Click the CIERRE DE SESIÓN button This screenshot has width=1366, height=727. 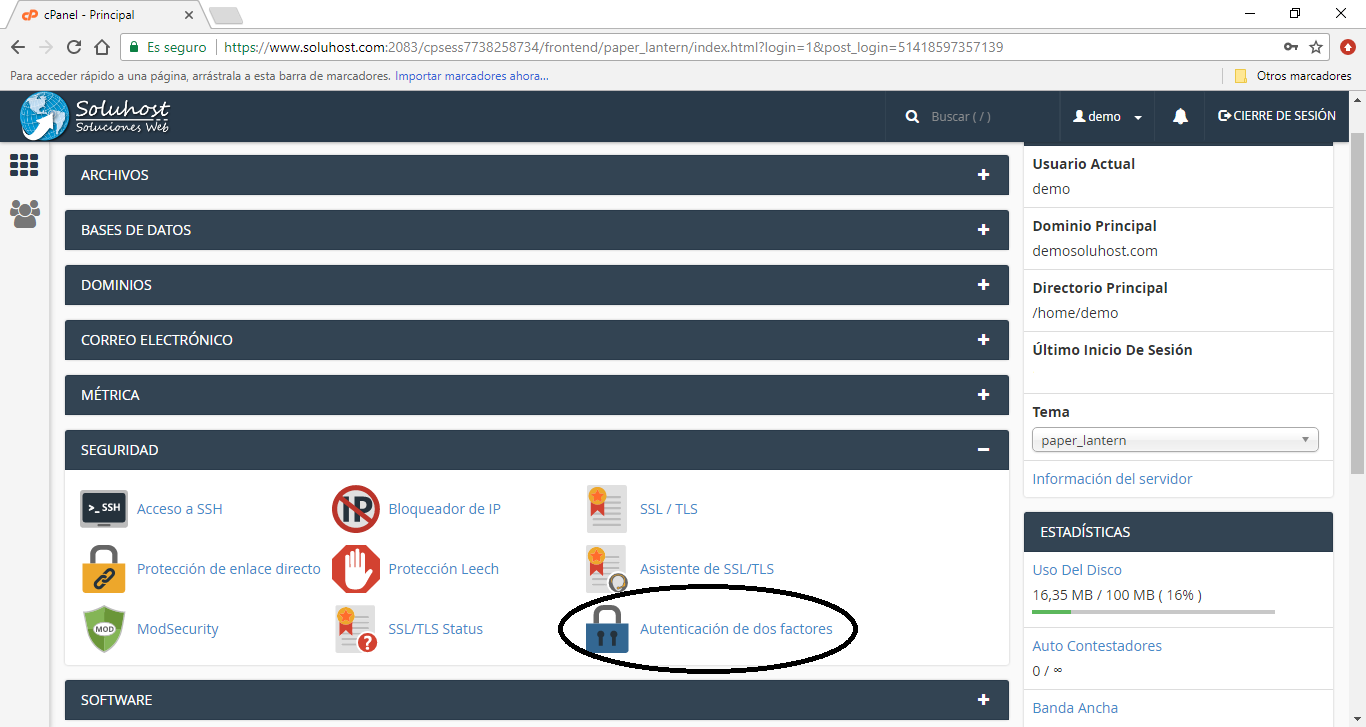click(x=1276, y=116)
